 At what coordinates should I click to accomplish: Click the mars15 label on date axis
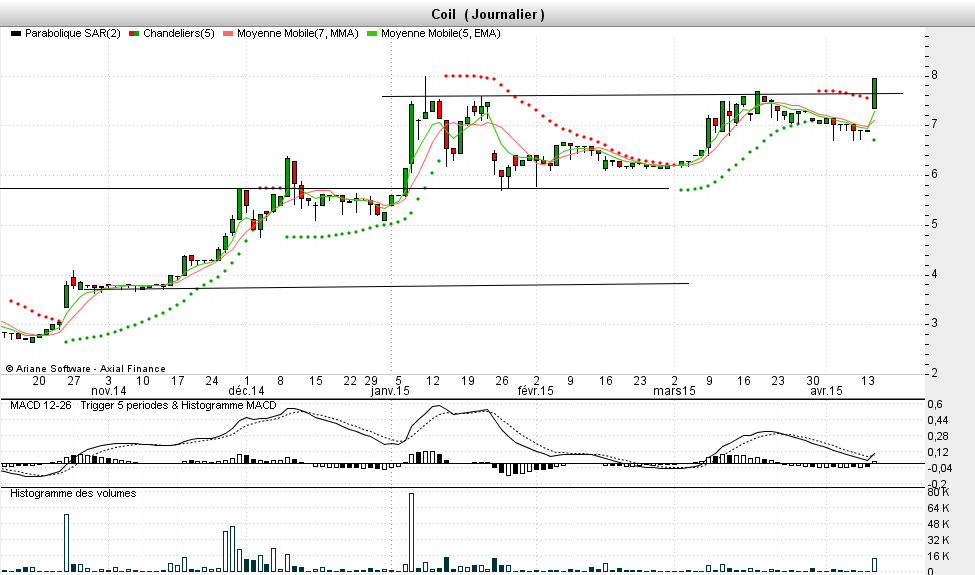pos(675,391)
